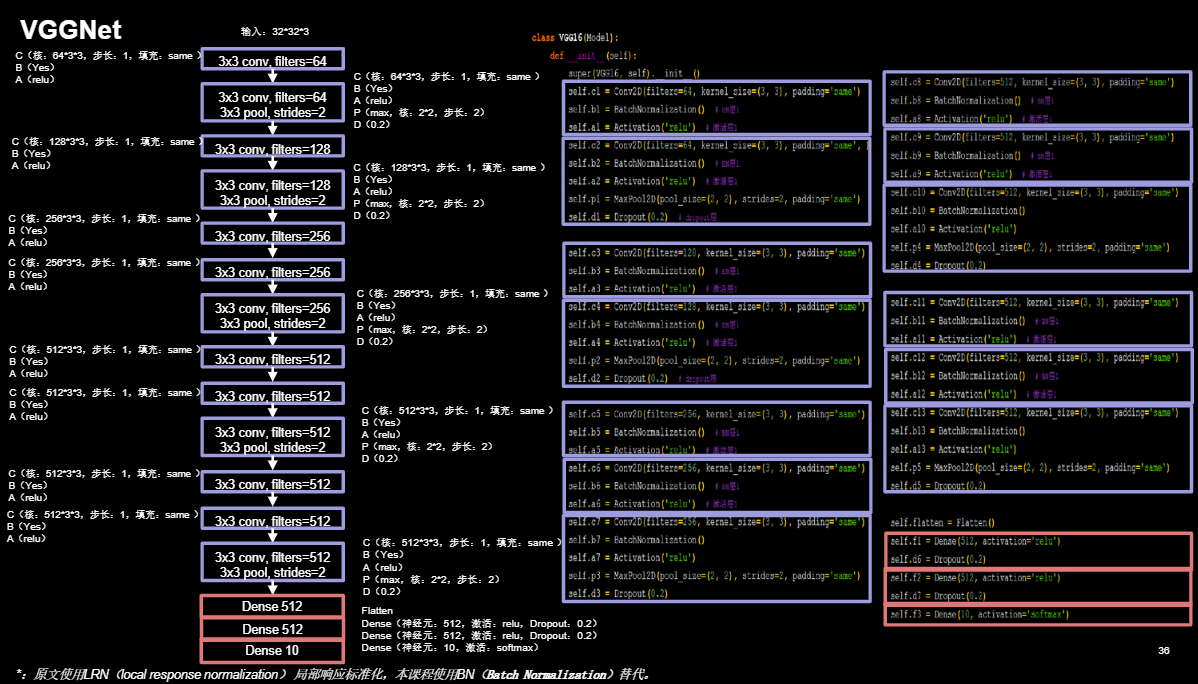1198x684 pixels.
Task: Collapse the highlighted self.f1 Dense section
Action: [1037, 549]
